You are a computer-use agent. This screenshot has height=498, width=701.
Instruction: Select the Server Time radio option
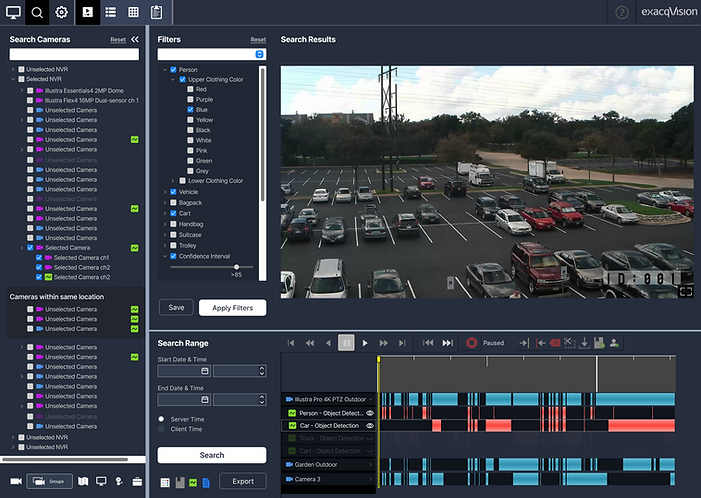click(x=161, y=419)
